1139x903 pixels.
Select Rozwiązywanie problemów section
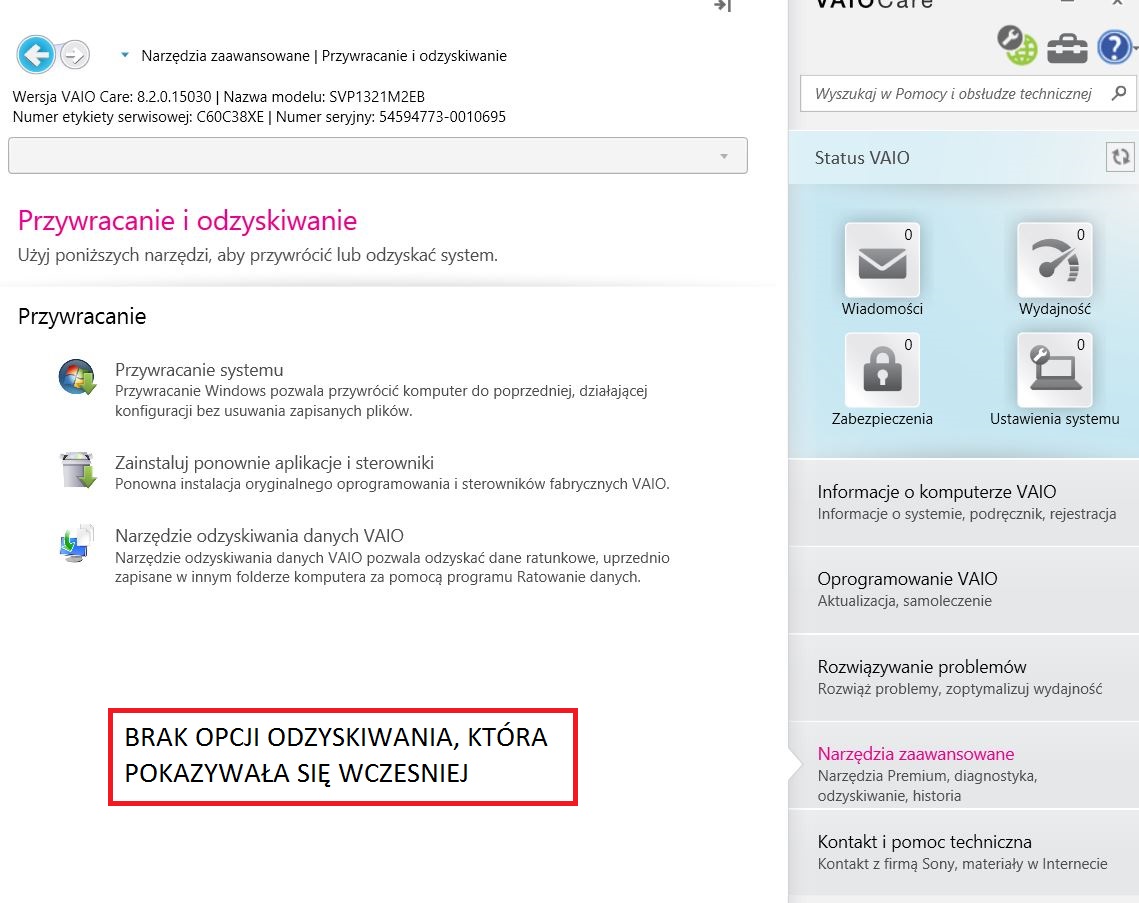coord(963,677)
